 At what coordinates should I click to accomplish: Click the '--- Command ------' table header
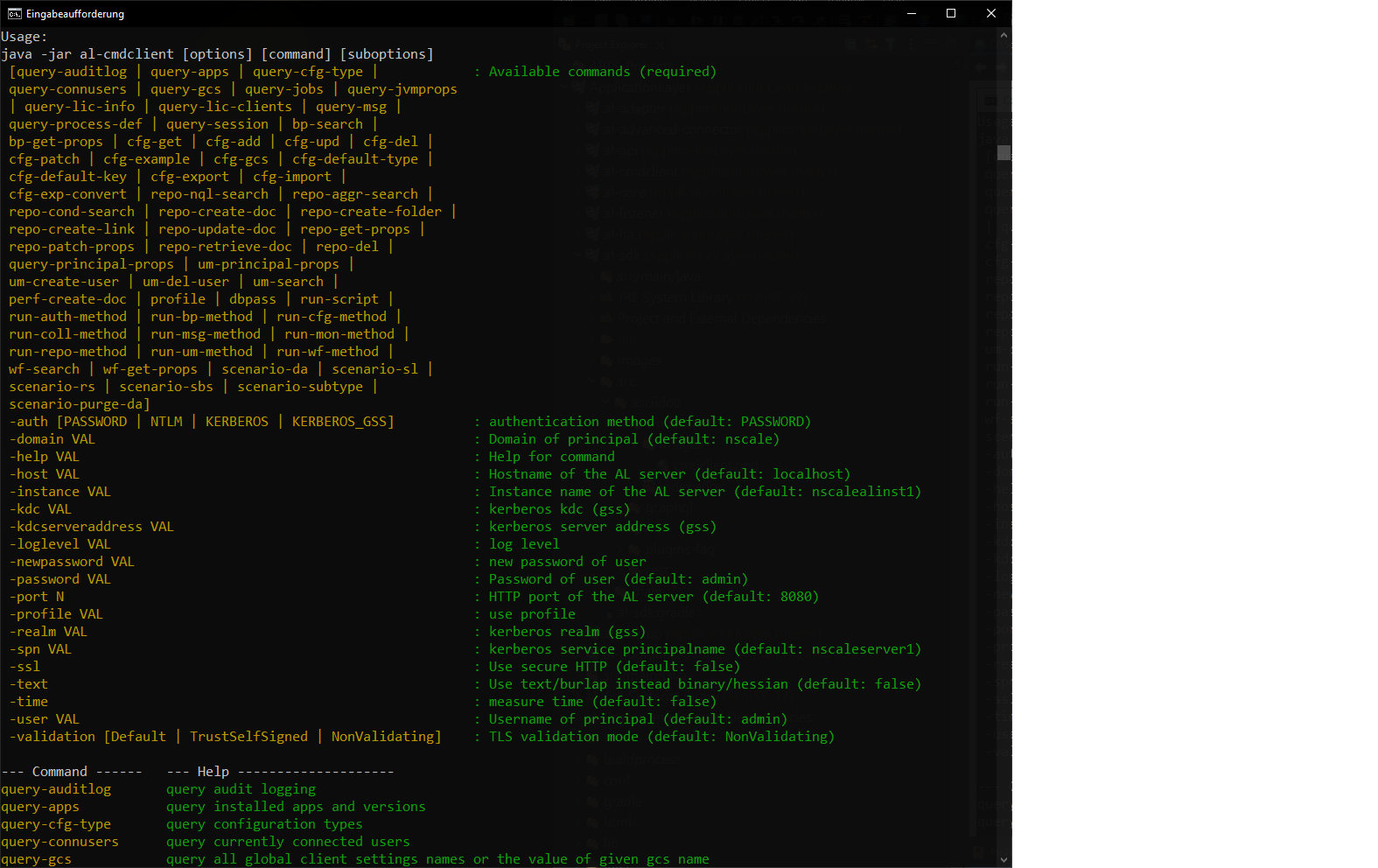71,772
